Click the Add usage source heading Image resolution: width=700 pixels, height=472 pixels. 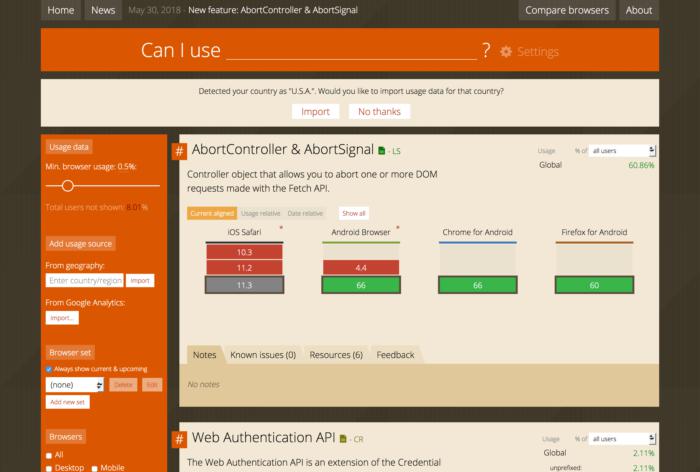[80, 243]
